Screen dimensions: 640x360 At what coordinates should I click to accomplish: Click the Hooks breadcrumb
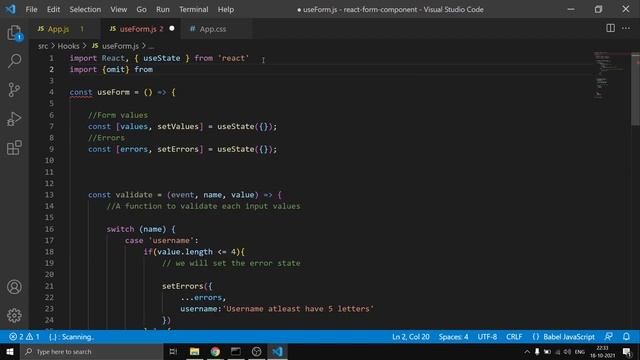pyautogui.click(x=68, y=46)
